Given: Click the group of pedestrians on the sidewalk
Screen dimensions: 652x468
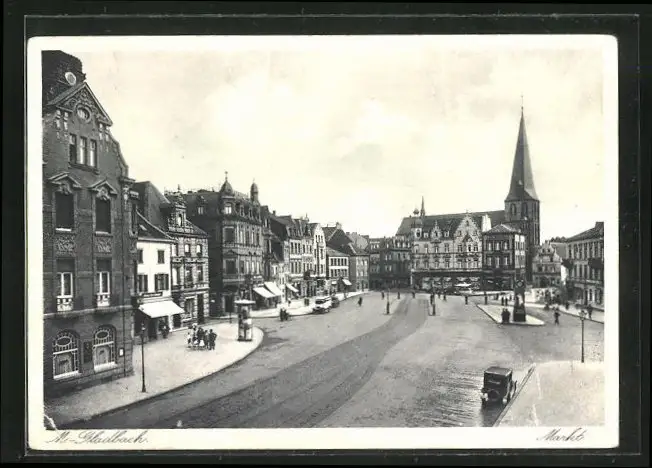Looking at the screenshot, I should coord(201,338).
